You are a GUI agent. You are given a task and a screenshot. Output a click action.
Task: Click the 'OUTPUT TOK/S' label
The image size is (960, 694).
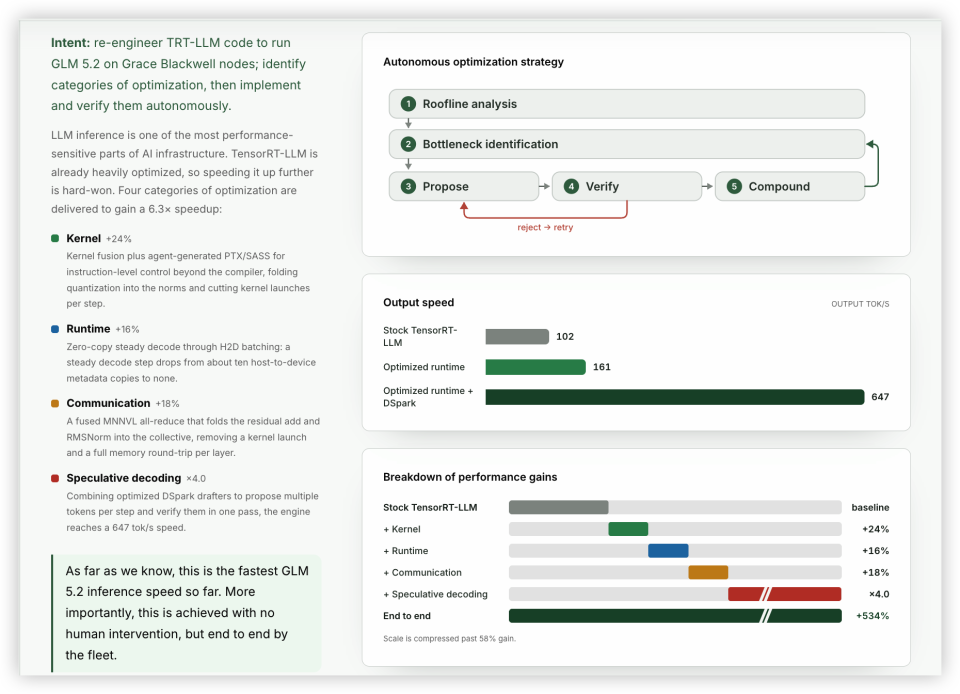[x=860, y=304]
